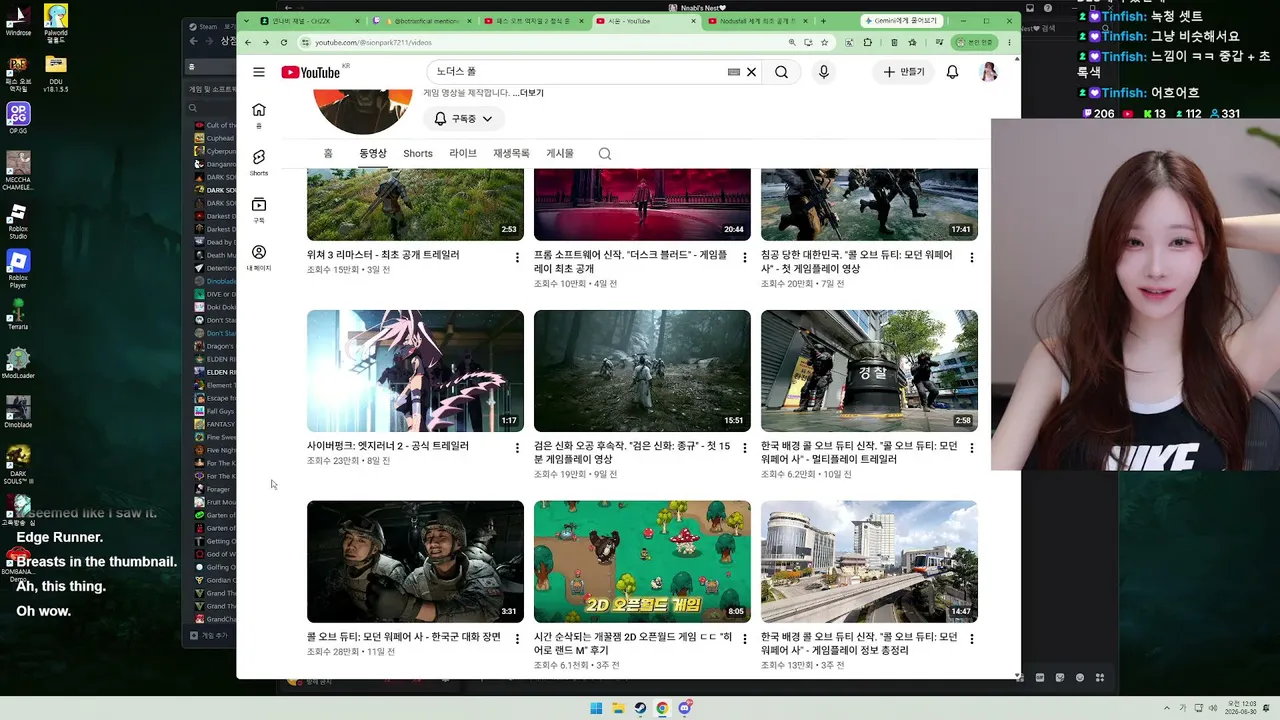The height and width of the screenshot is (720, 1280).
Task: Open the Windows Start button
Action: tap(596, 708)
